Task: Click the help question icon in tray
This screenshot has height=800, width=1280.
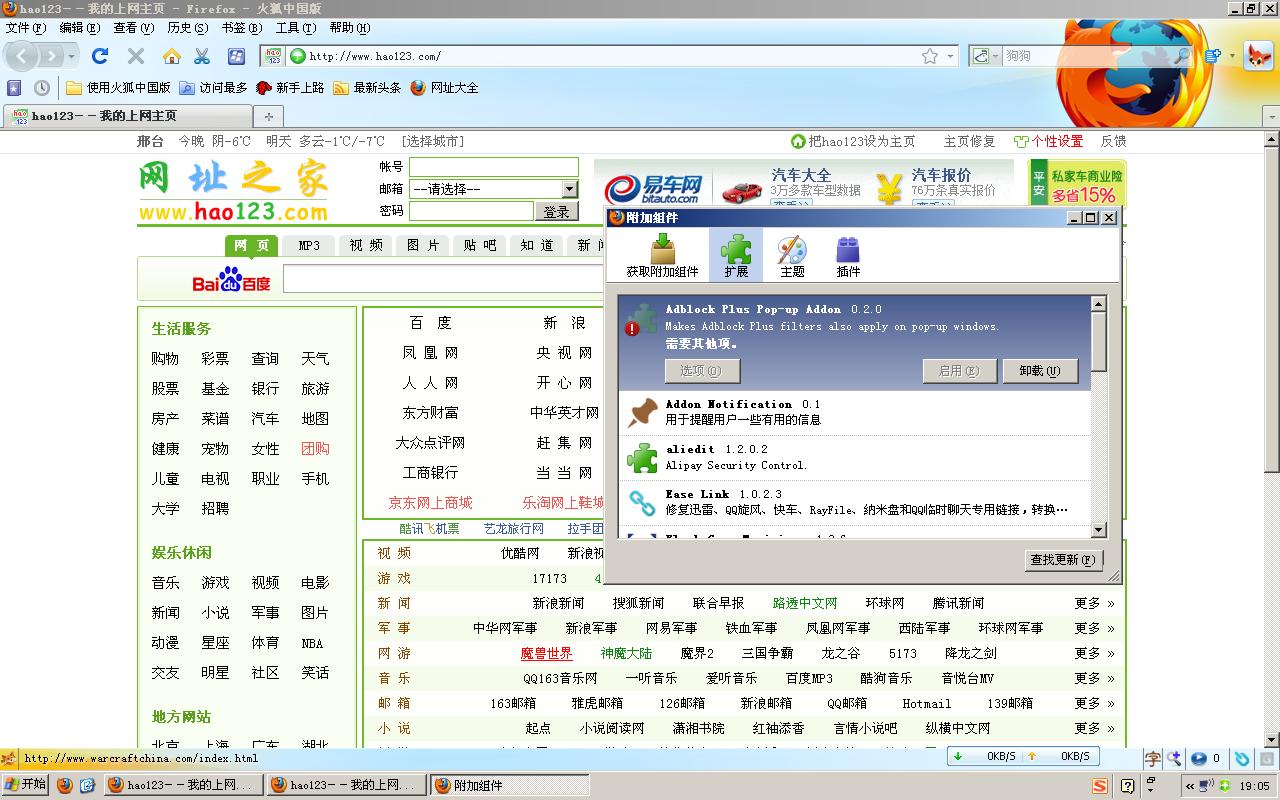Action: coord(1128,785)
